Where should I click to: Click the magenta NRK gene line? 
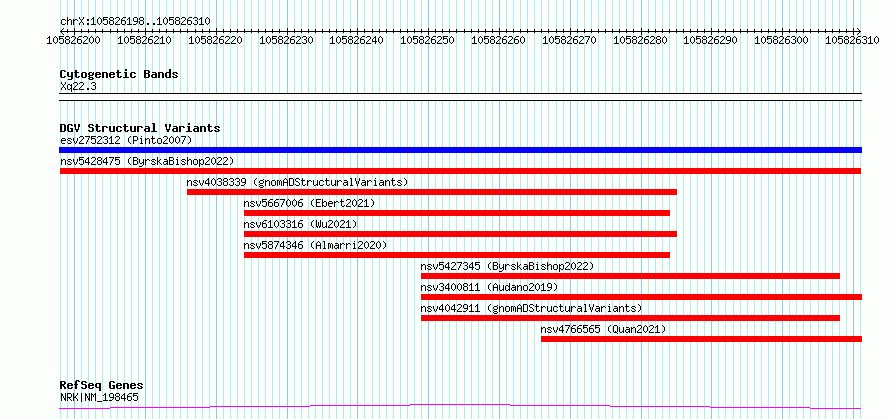point(460,406)
